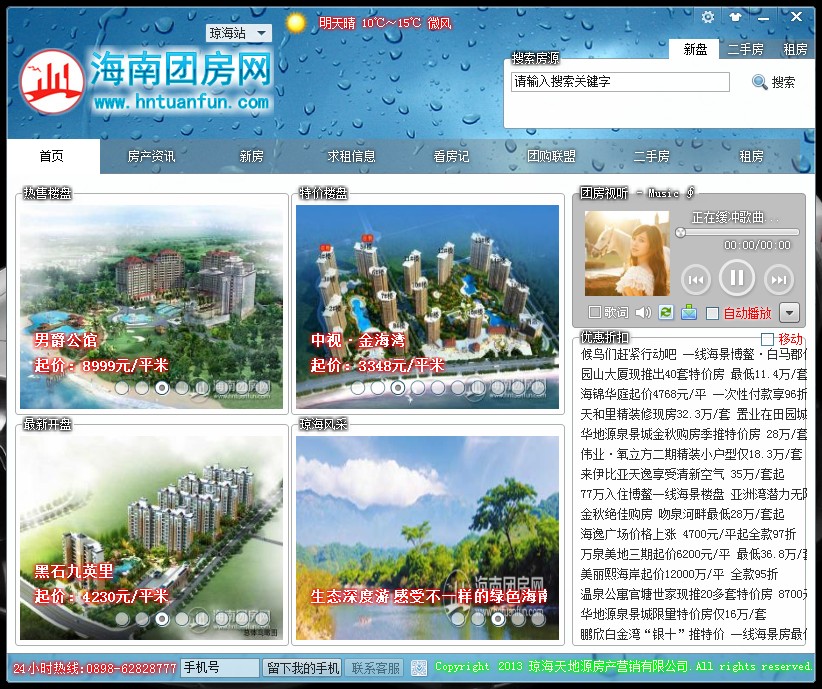822x689 pixels.
Task: Enable the 歌词 lyrics checkbox
Action: (595, 313)
